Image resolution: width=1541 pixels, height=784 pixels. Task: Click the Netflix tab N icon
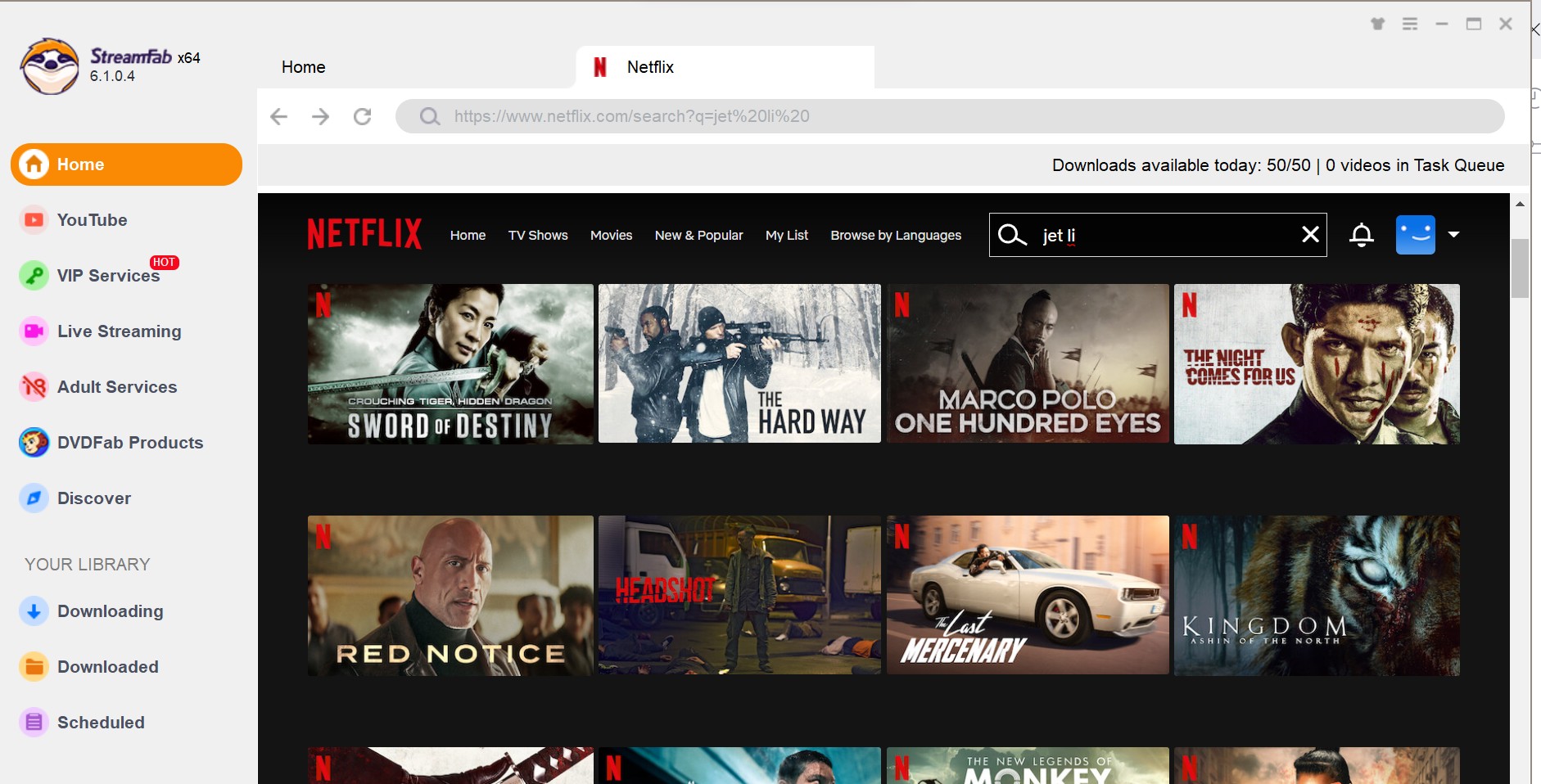click(600, 67)
